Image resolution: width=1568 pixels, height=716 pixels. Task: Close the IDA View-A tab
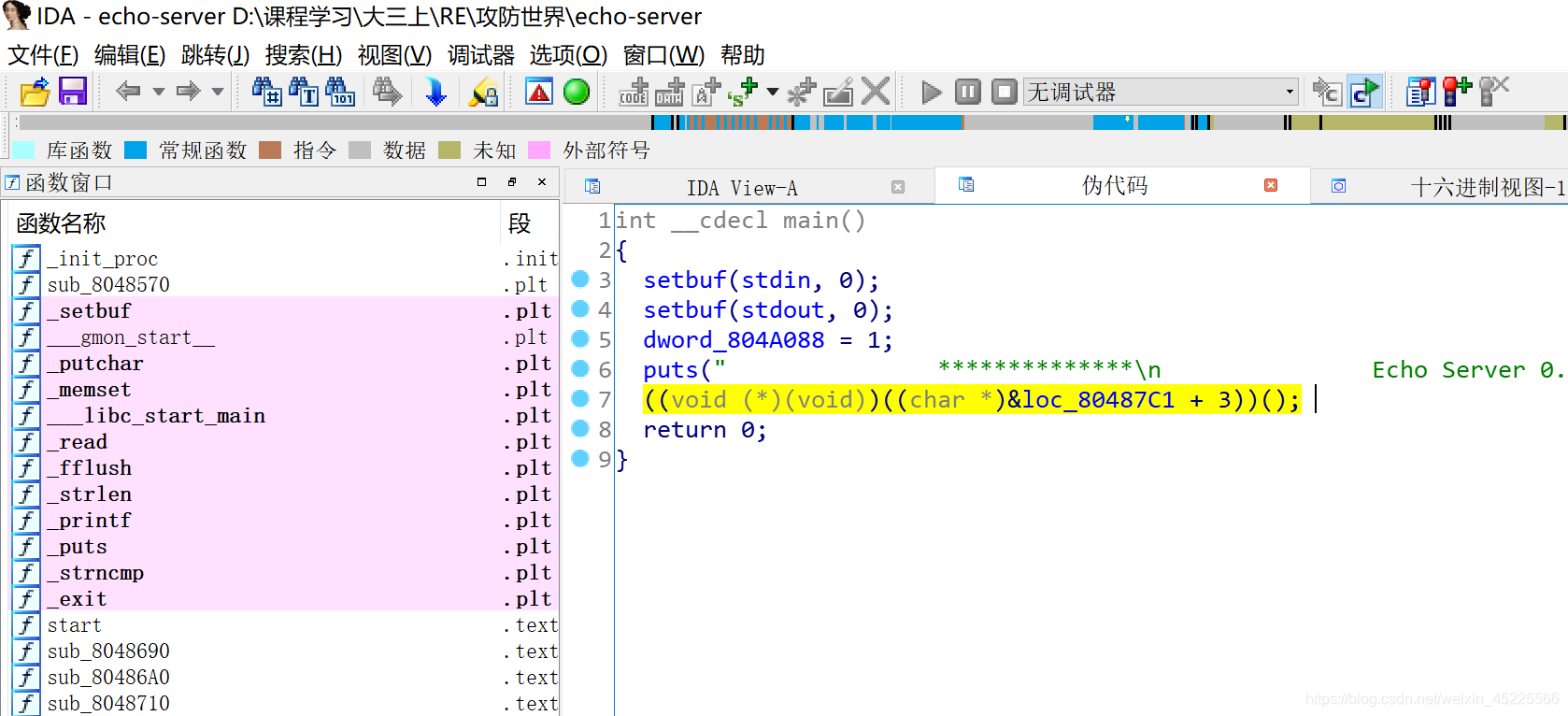tap(898, 187)
